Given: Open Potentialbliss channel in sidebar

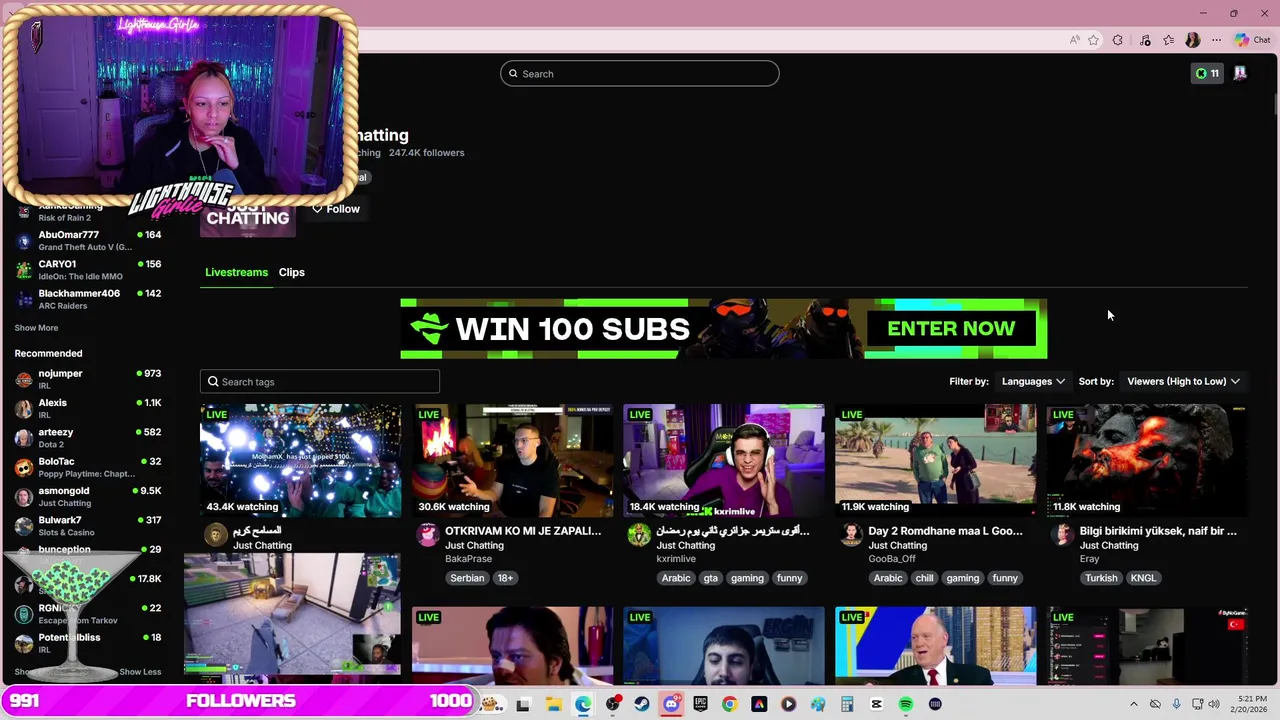Looking at the screenshot, I should coord(88,643).
